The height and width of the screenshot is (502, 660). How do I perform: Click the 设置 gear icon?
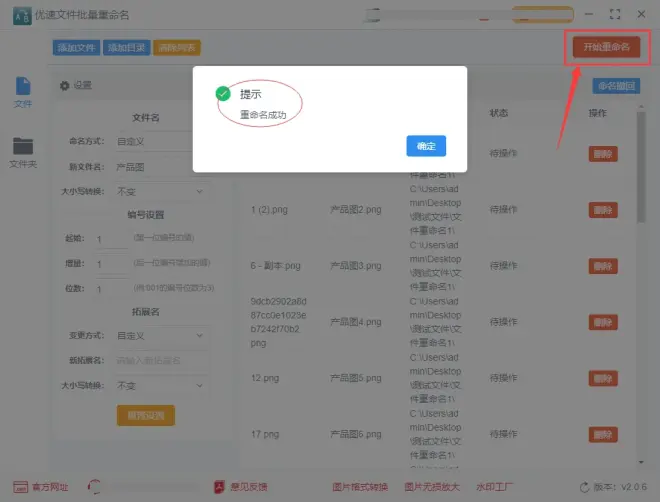(x=64, y=85)
